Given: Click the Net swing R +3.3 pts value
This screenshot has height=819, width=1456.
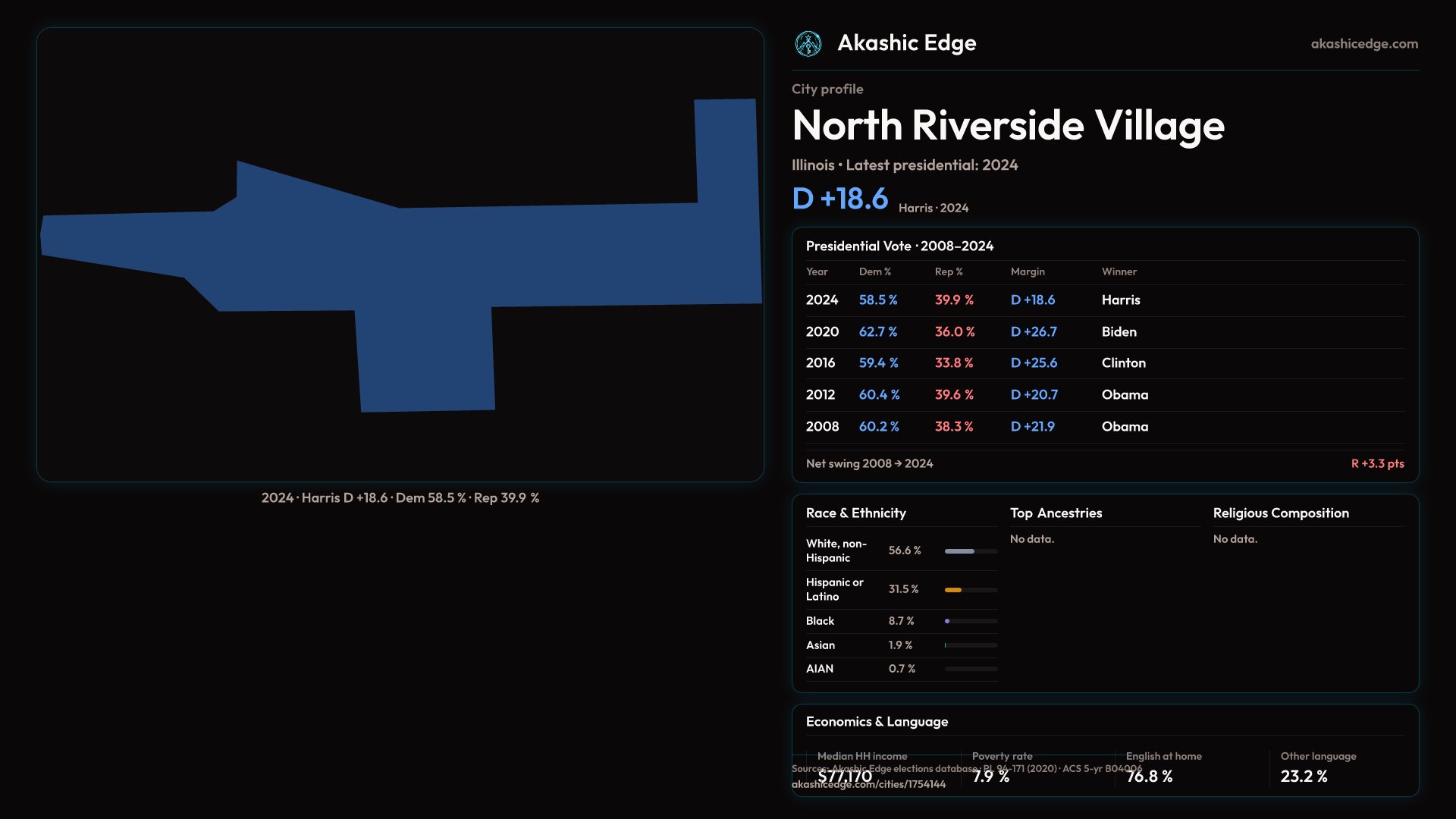Looking at the screenshot, I should (x=1377, y=463).
